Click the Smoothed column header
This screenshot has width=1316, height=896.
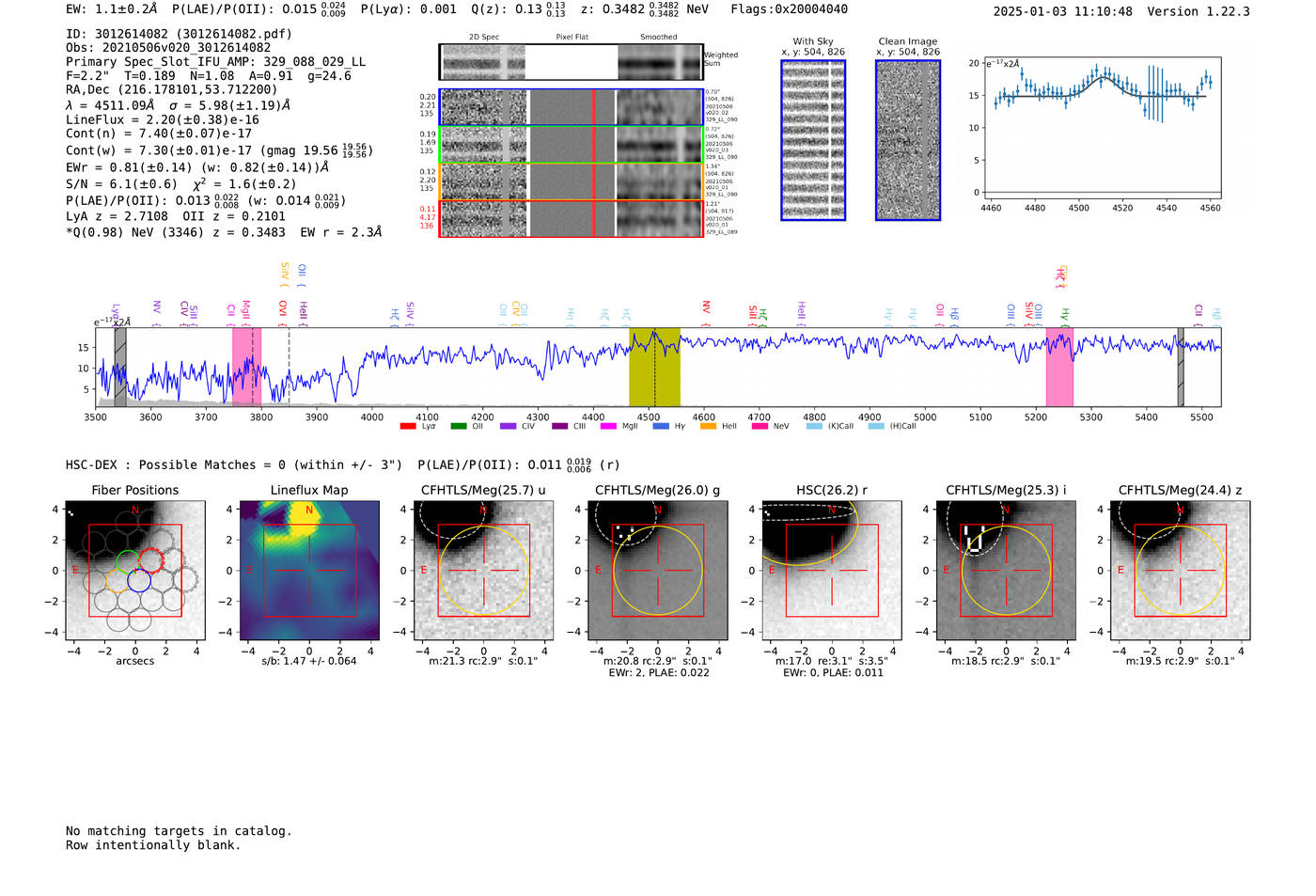point(659,38)
